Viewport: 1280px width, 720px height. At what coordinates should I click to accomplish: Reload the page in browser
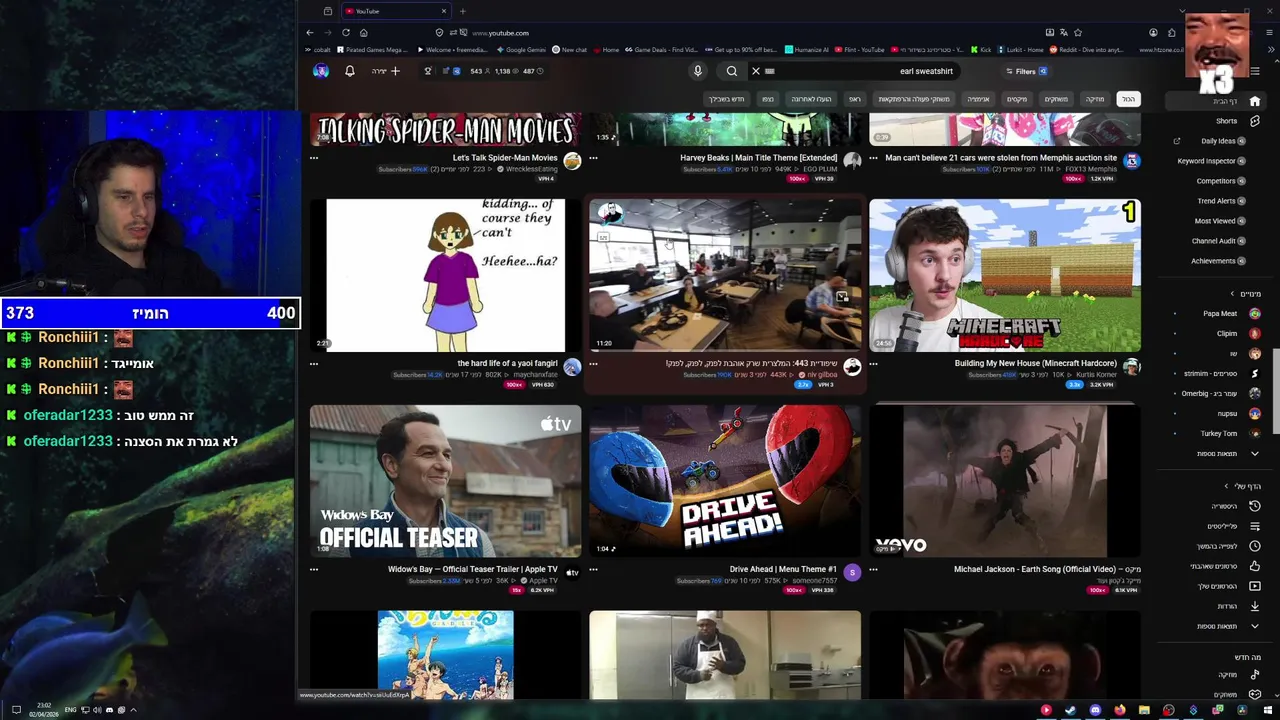pyautogui.click(x=346, y=33)
